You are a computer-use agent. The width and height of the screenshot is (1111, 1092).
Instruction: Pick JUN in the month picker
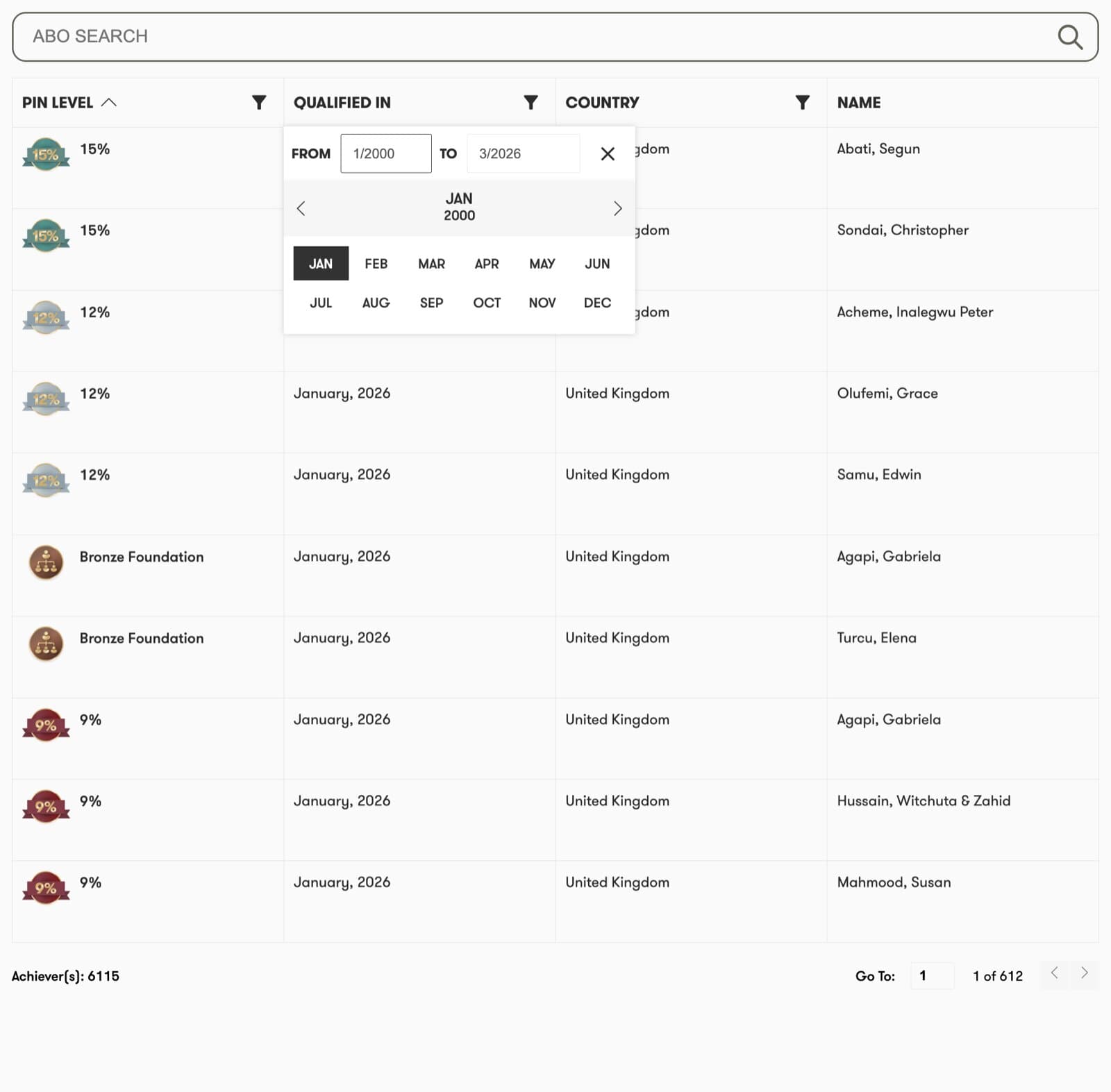tap(597, 264)
